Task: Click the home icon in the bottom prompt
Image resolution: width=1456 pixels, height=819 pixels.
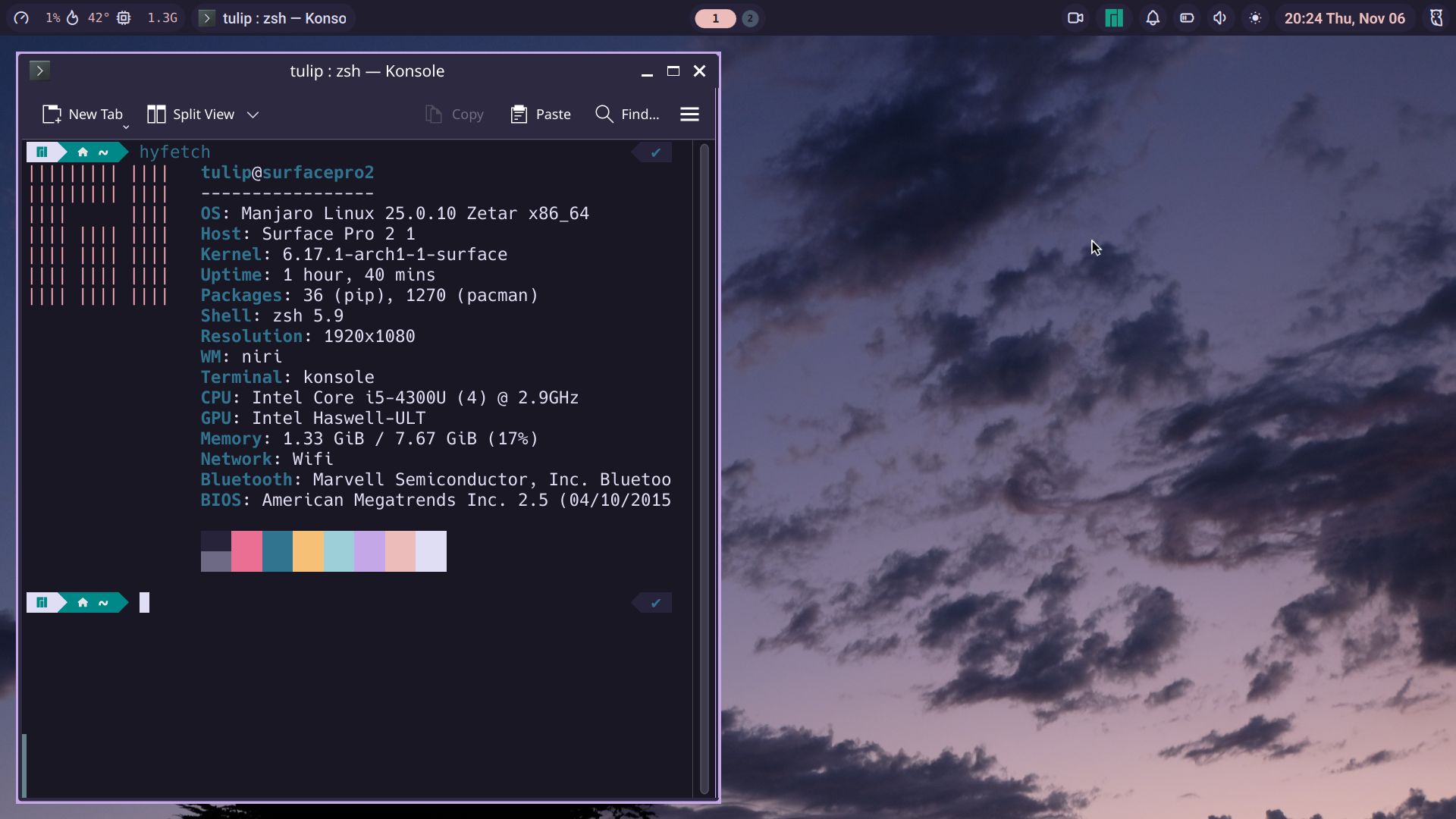Action: (x=83, y=603)
